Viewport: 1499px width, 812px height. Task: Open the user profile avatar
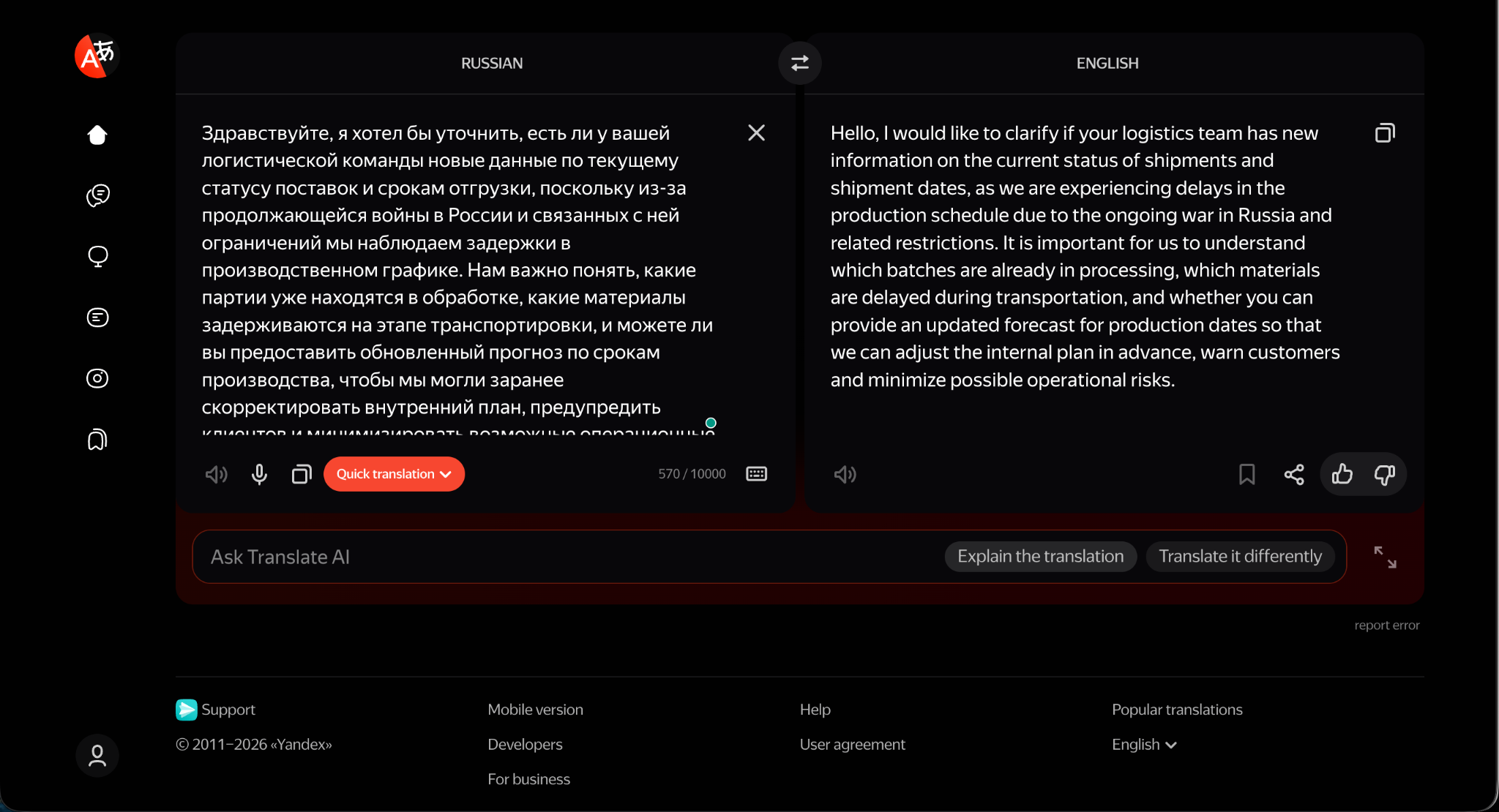coord(97,756)
